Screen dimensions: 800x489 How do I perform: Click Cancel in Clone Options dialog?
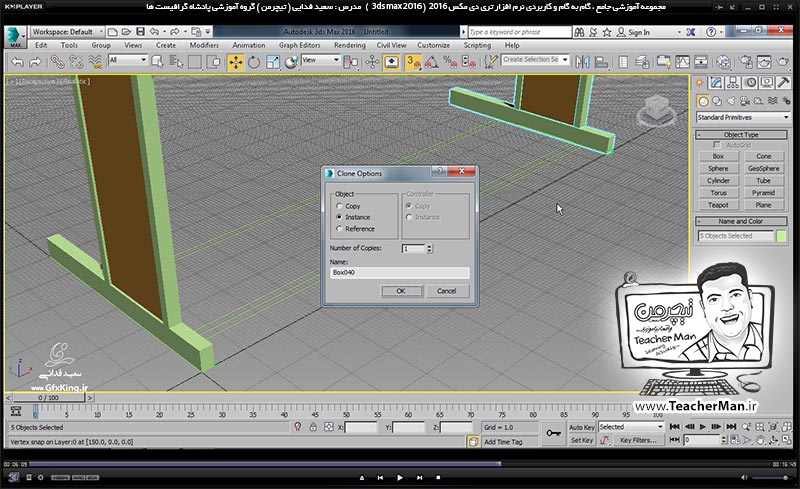(446, 291)
